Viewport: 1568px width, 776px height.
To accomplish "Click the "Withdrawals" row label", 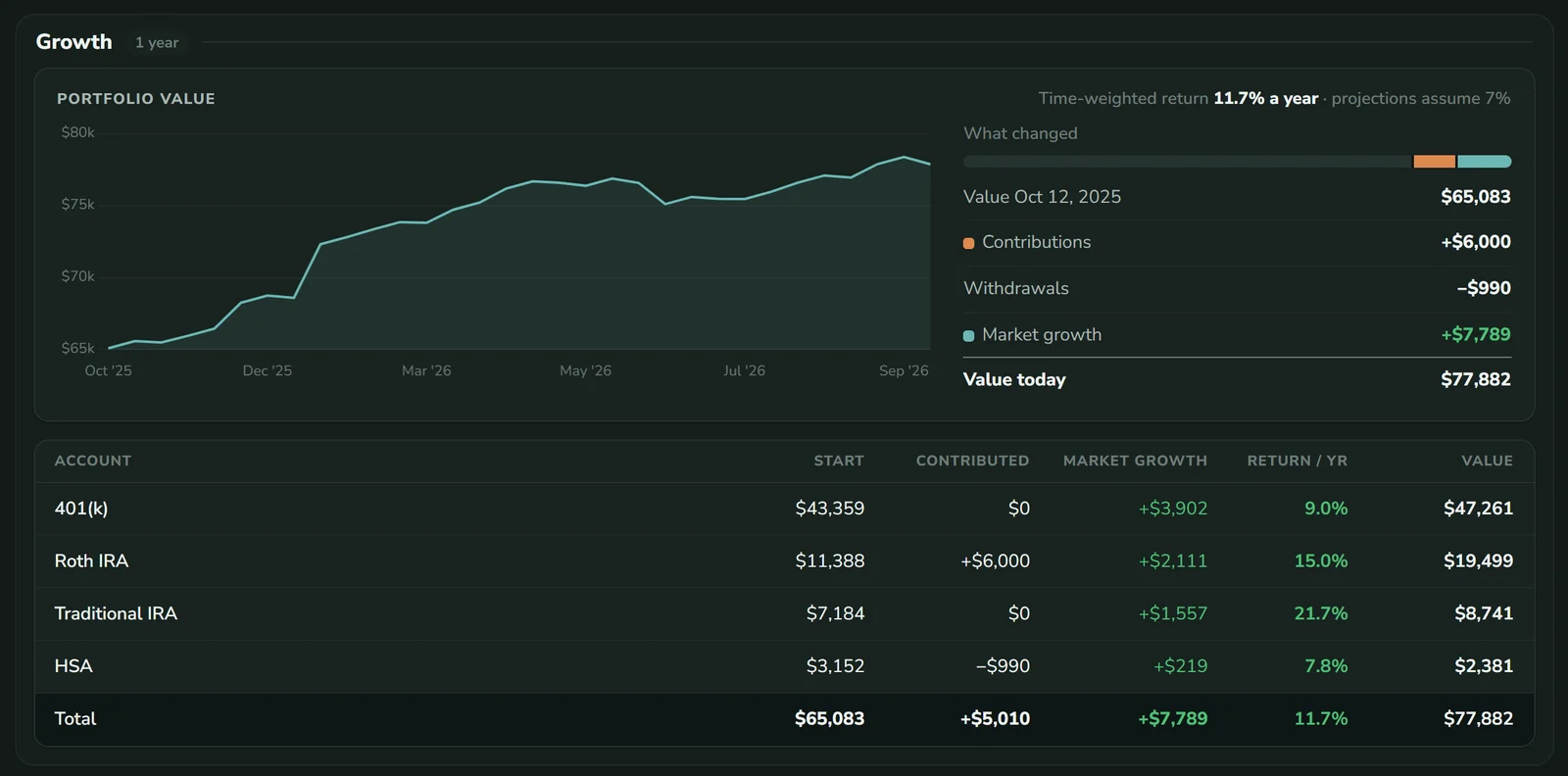I will tap(1016, 288).
